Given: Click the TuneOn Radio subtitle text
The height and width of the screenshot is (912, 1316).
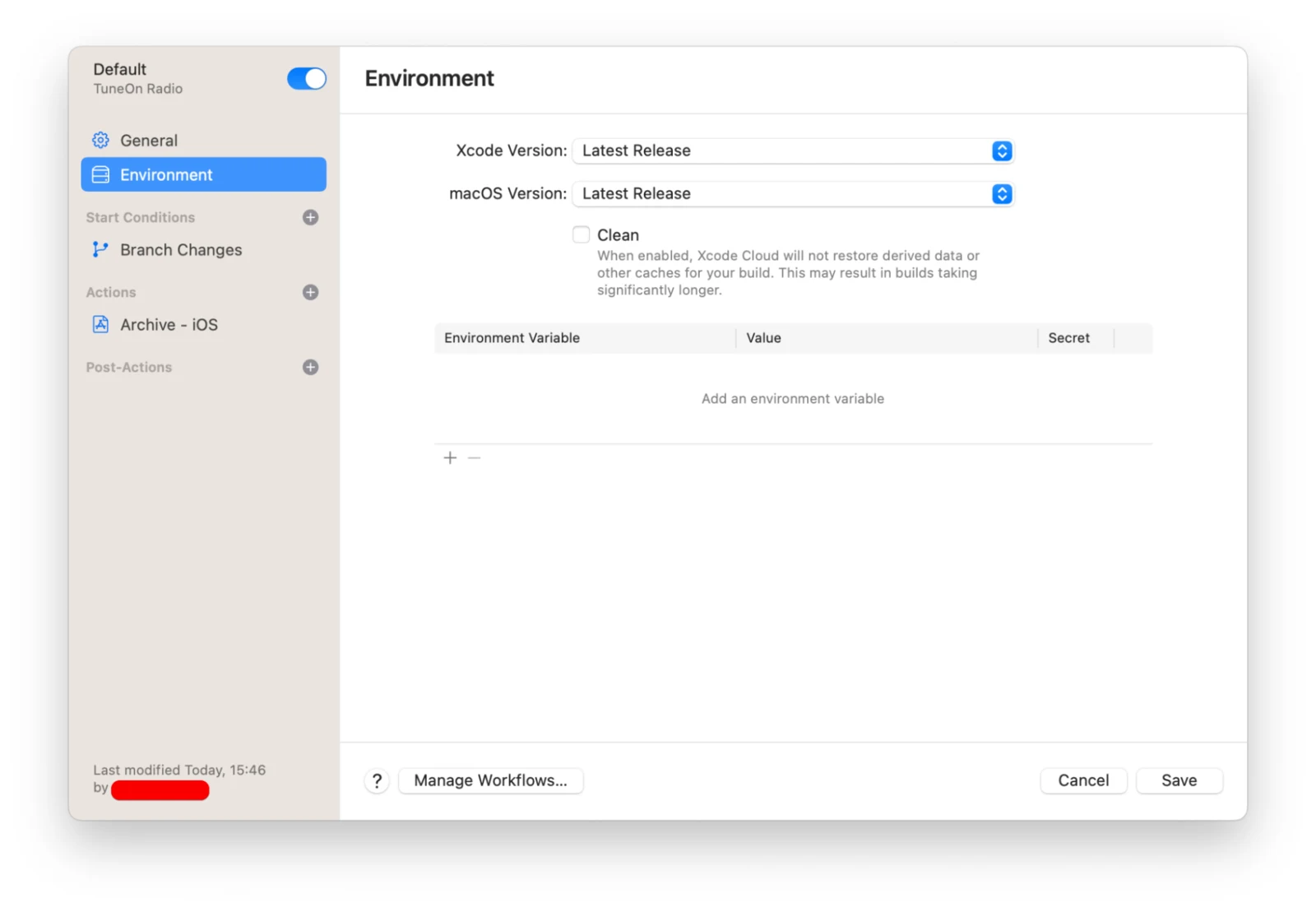Looking at the screenshot, I should [x=137, y=89].
